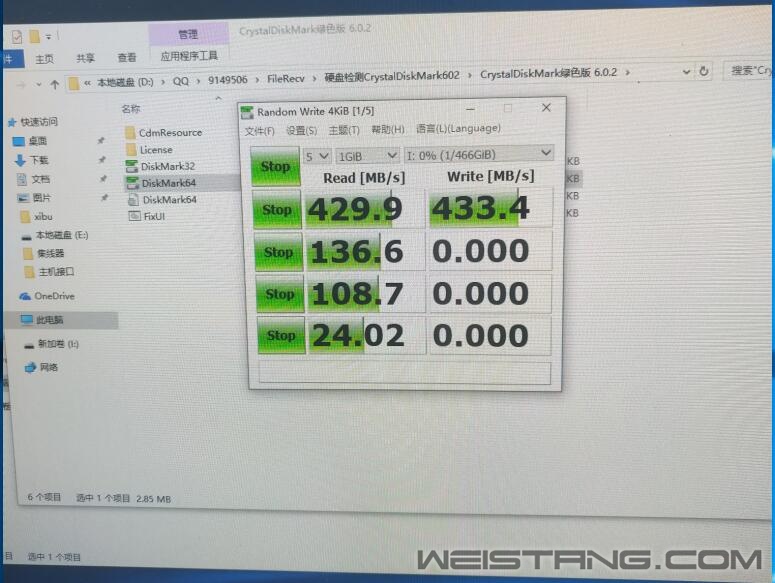Image resolution: width=775 pixels, height=583 pixels.
Task: Click the Stop button beside 429.9 row
Action: (x=277, y=209)
